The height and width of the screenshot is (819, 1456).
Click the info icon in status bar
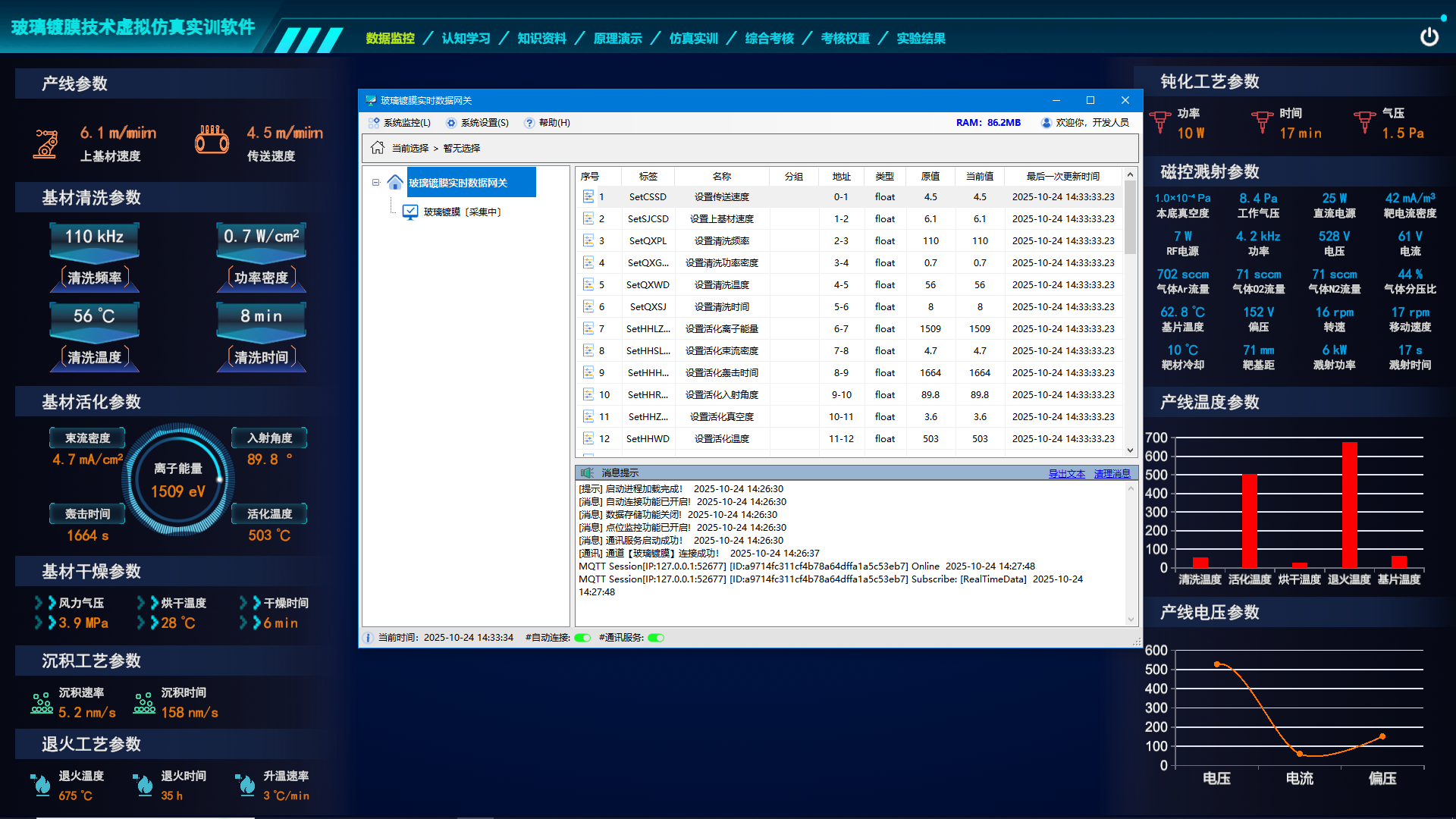point(368,638)
